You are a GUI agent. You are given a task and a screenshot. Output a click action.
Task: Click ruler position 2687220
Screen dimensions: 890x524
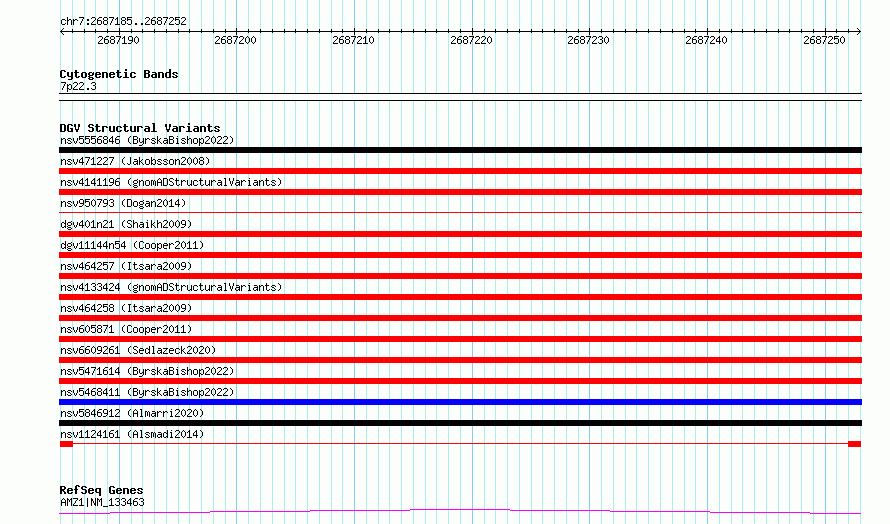[471, 40]
